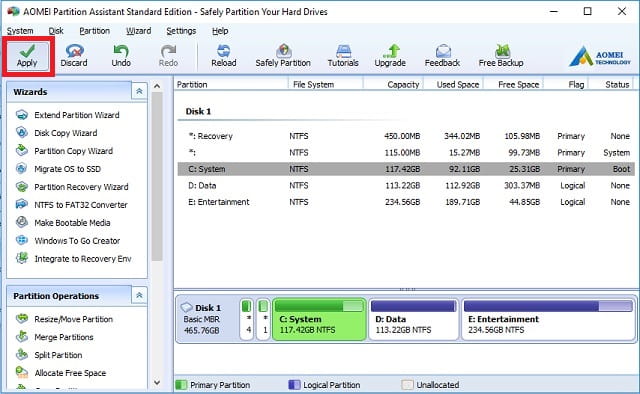Click the Status column header

point(611,85)
